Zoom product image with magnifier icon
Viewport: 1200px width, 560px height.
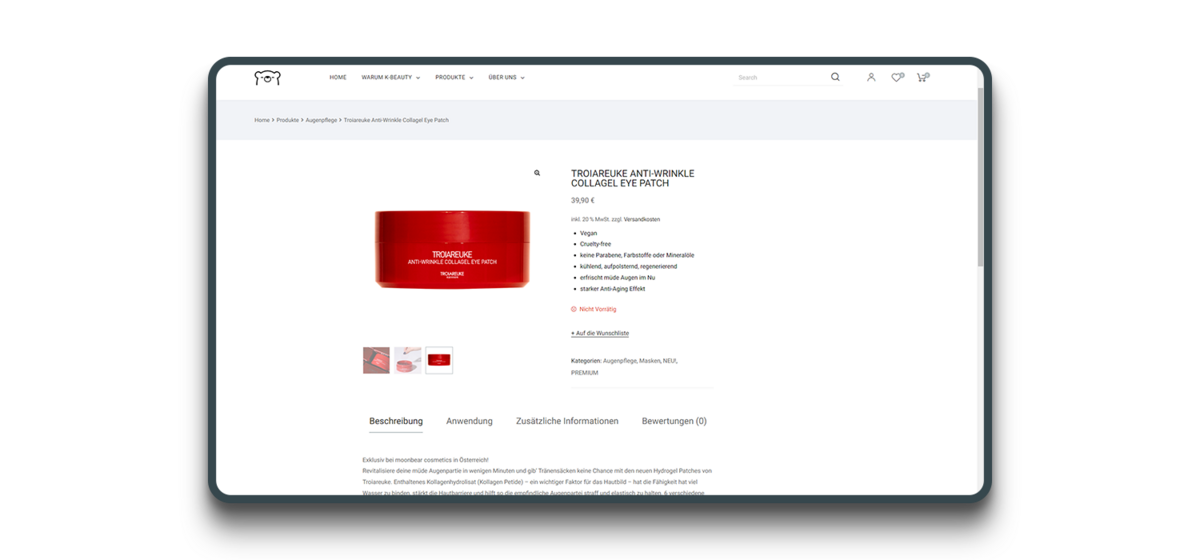[x=537, y=173]
